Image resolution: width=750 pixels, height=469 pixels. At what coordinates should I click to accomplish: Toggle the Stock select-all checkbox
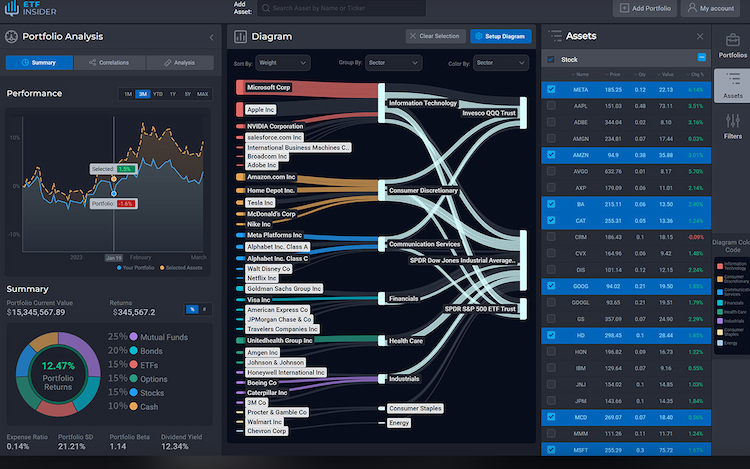click(x=552, y=59)
